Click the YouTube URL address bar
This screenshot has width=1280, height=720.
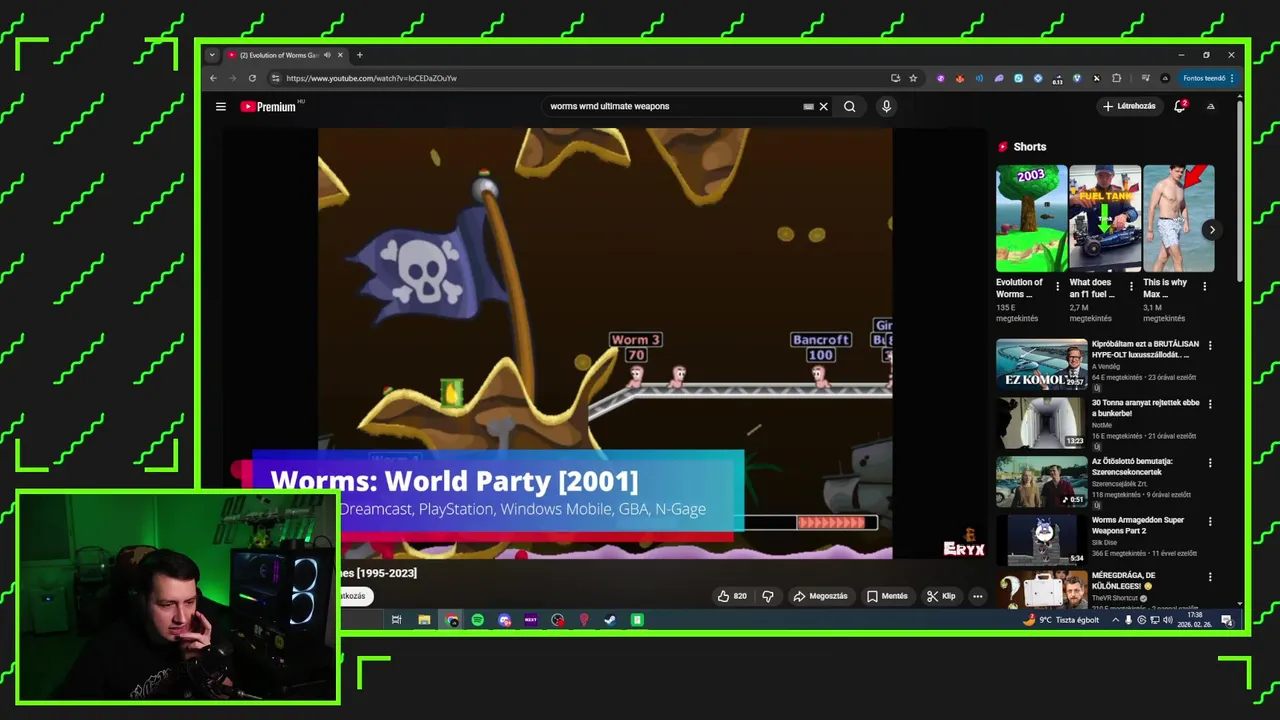[580, 78]
